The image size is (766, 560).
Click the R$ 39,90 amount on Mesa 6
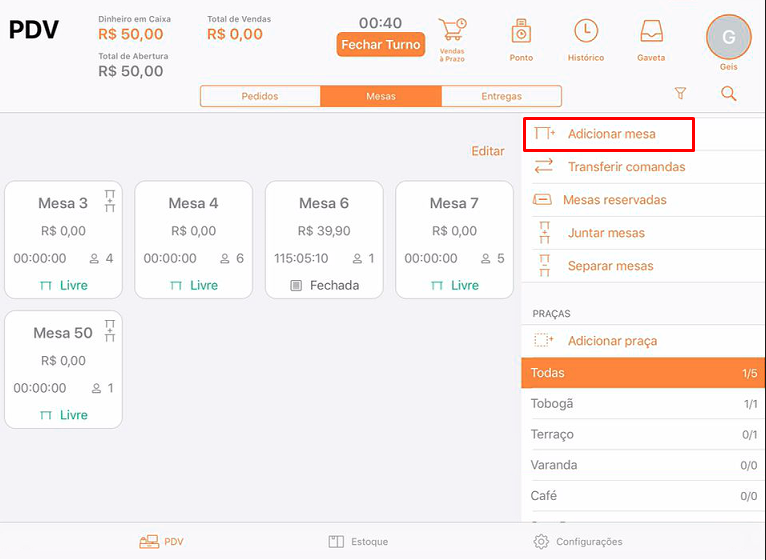tap(324, 231)
